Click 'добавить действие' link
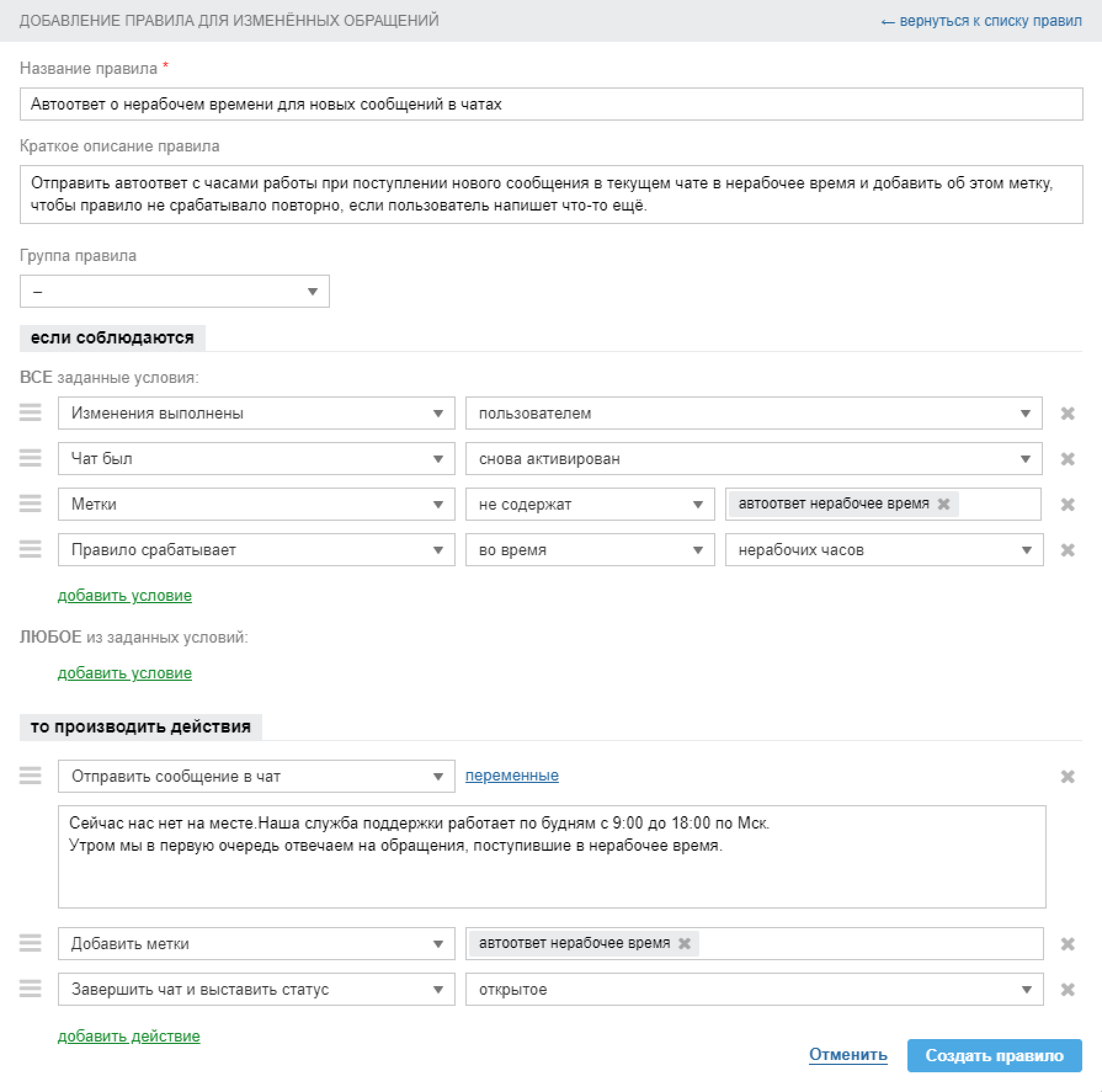The image size is (1102, 1092). coord(129,1036)
